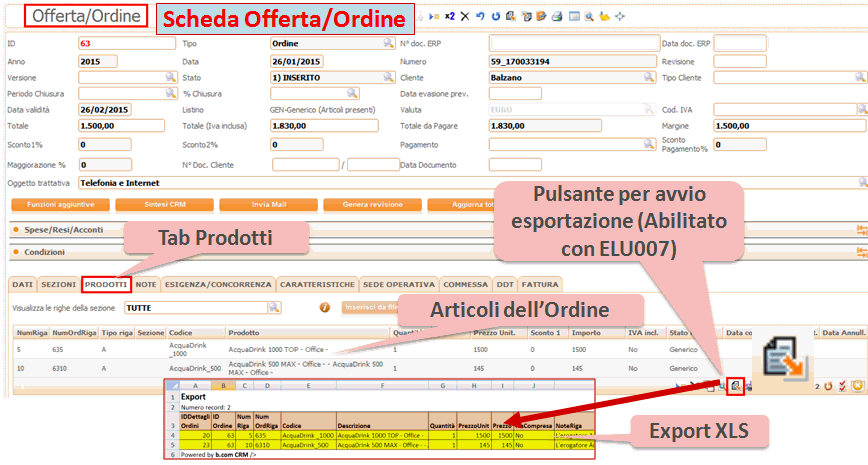Viewport: 868px width, 465px height.
Task: Select the FATTURA tab
Action: click(540, 284)
